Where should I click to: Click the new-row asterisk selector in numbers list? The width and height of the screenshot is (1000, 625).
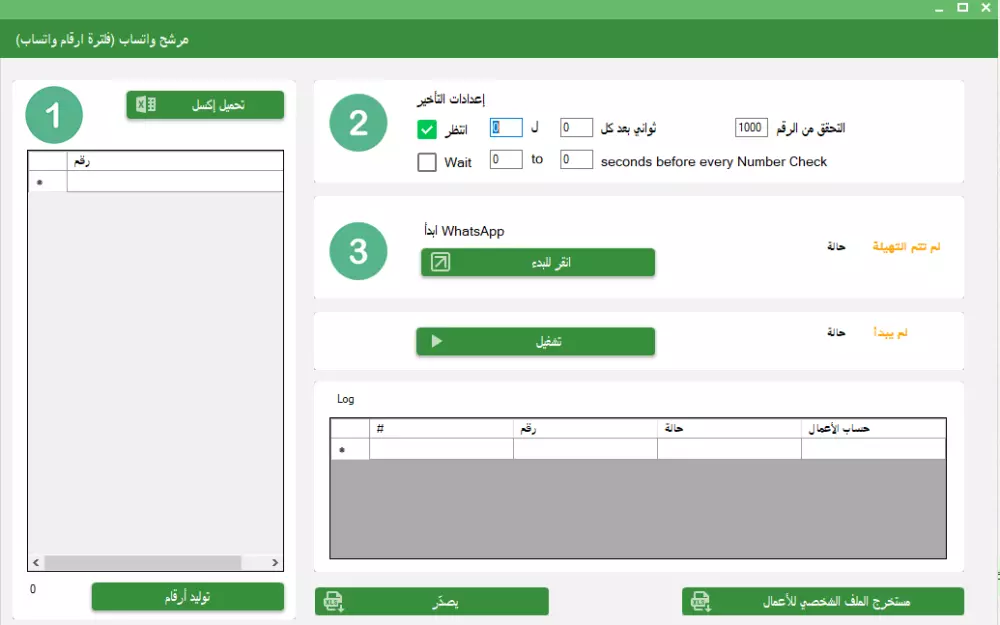click(48, 182)
